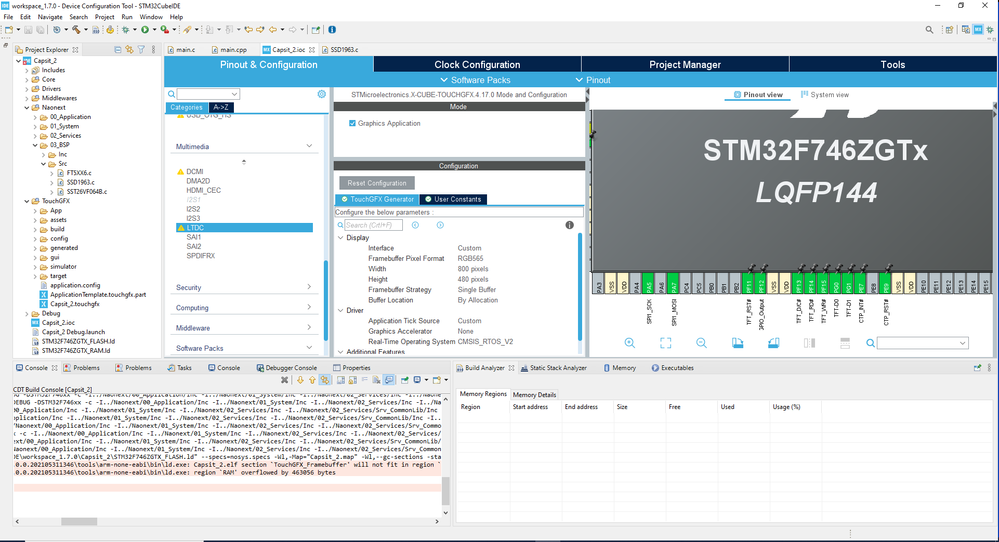999x542 pixels.
Task: Open the Clock Configuration tab
Action: point(477,64)
